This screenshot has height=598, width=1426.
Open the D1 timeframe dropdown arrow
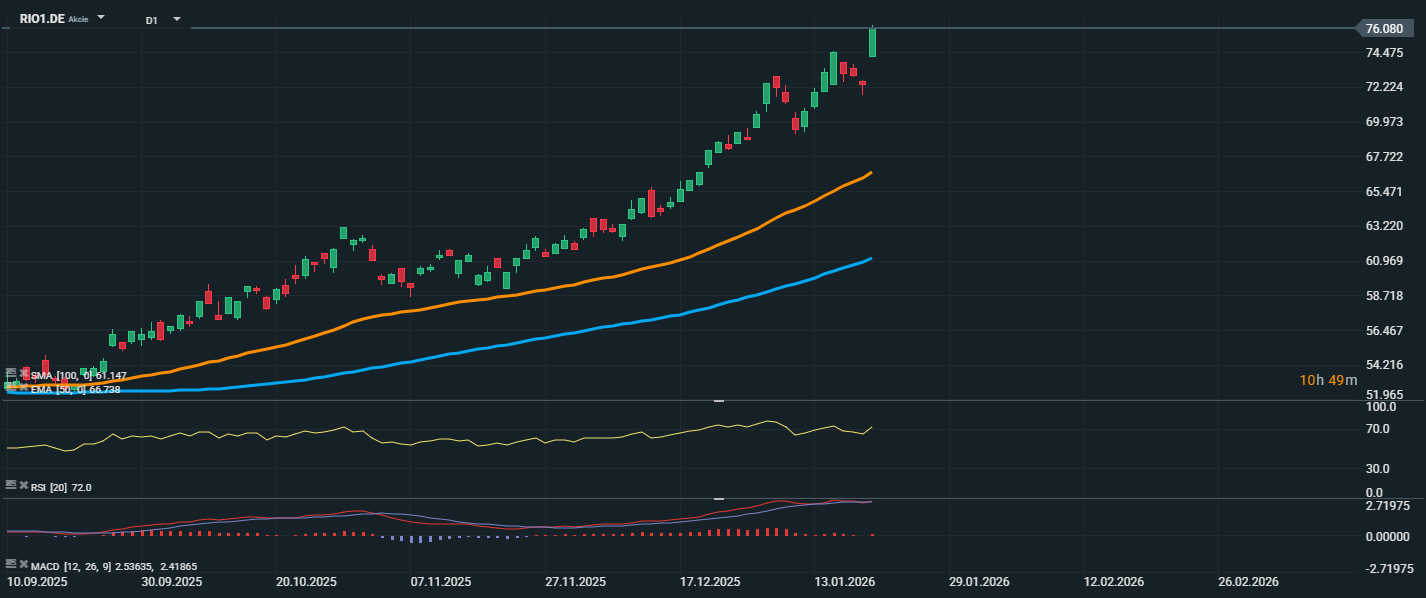click(177, 19)
